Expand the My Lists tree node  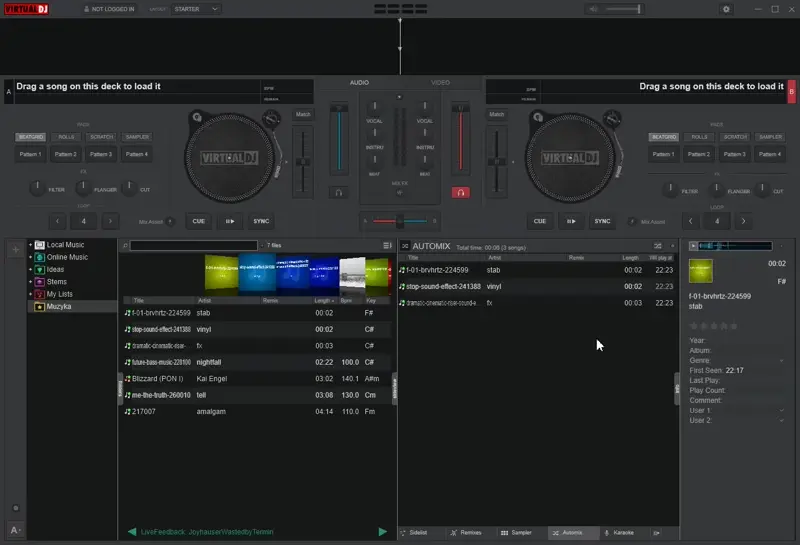(31, 294)
